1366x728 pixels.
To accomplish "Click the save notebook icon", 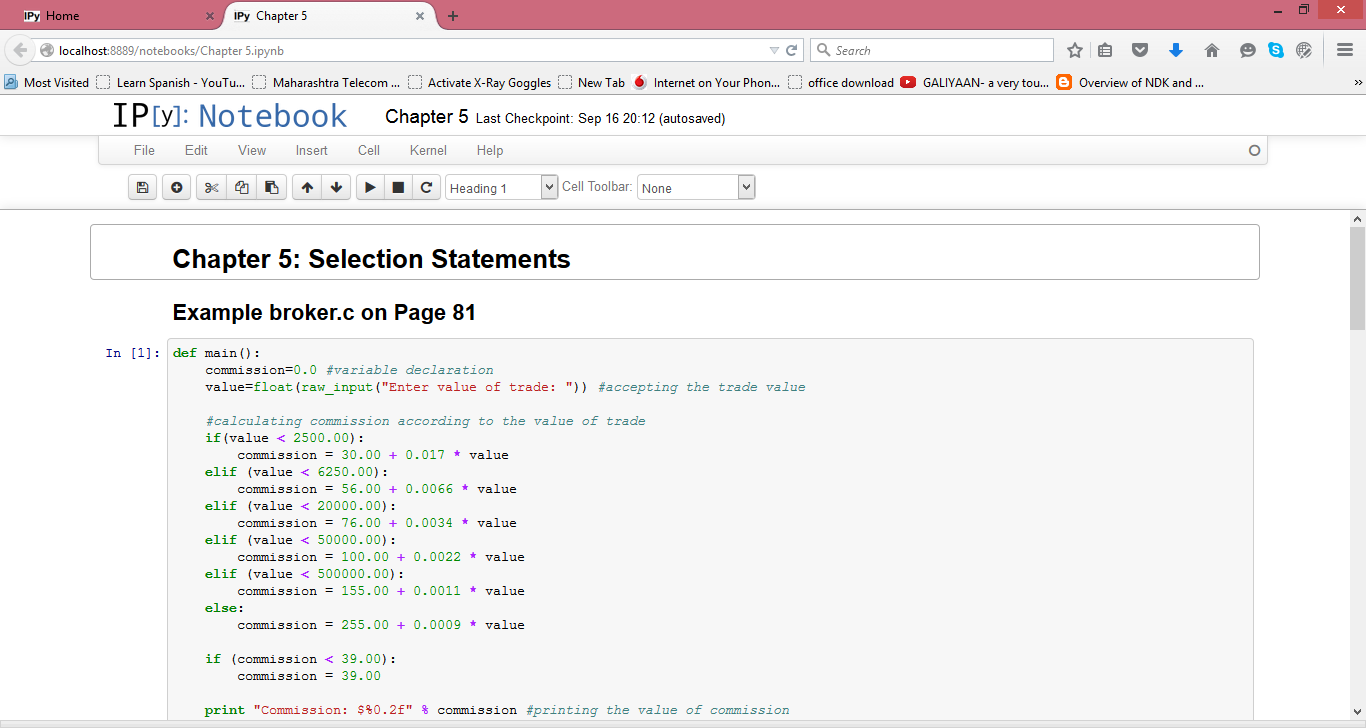I will coord(142,188).
